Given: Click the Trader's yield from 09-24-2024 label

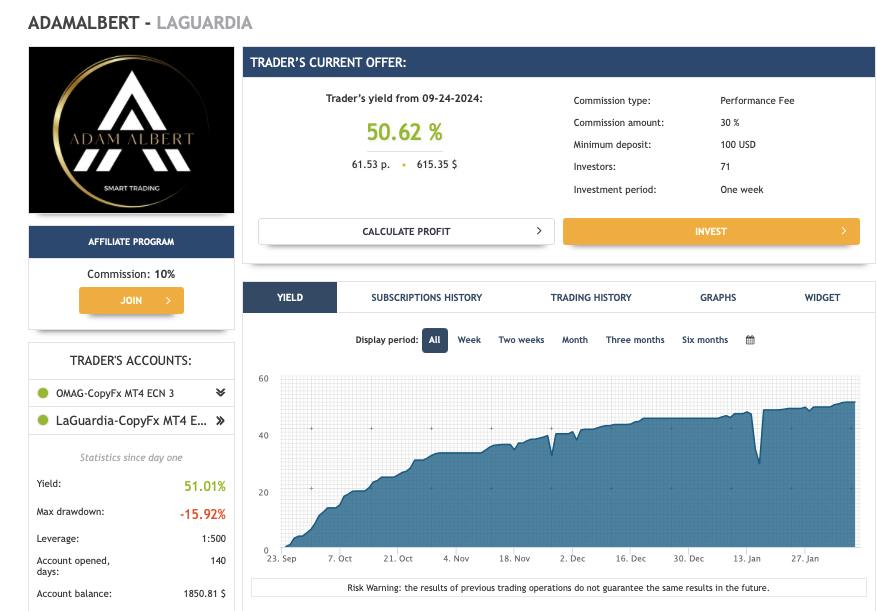Looking at the screenshot, I should click(x=404, y=98).
